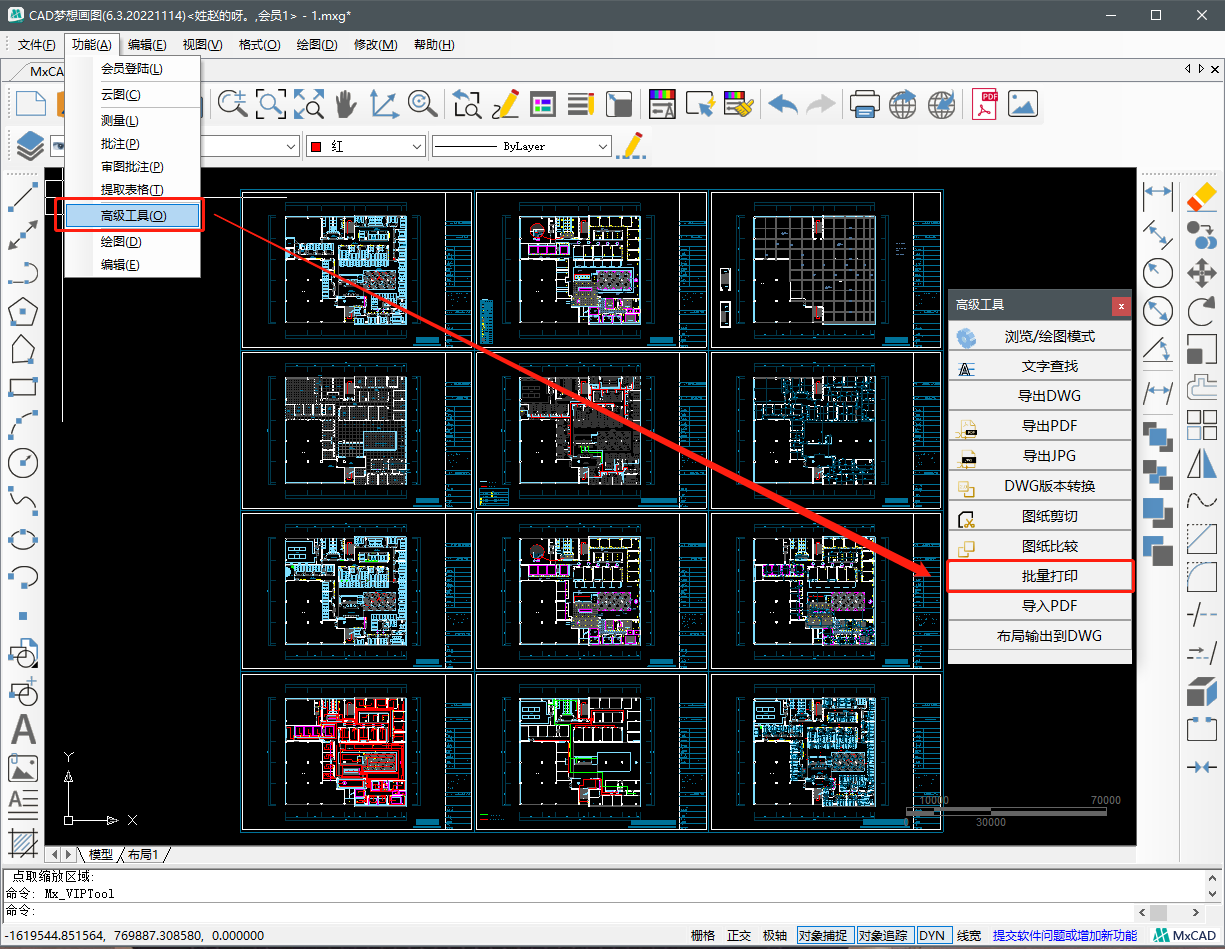Close the 高级工具 panel
Screen dimensions: 1225x949
(1121, 305)
